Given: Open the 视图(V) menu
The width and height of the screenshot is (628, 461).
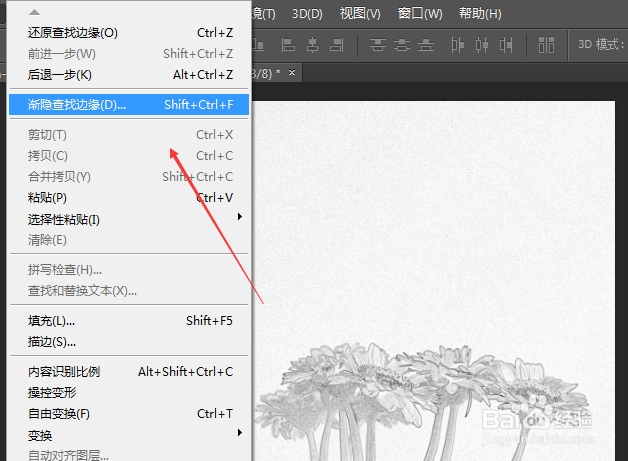Looking at the screenshot, I should tap(360, 14).
